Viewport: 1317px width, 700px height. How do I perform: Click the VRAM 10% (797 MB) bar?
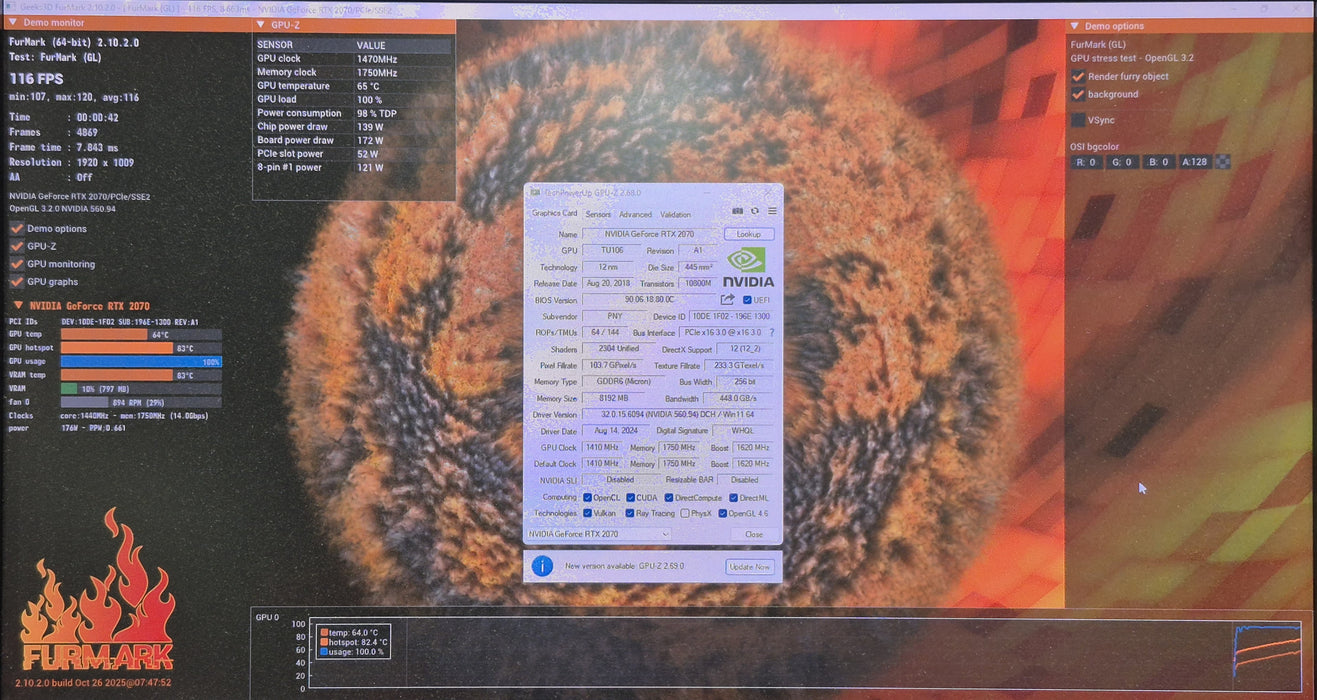click(141, 388)
